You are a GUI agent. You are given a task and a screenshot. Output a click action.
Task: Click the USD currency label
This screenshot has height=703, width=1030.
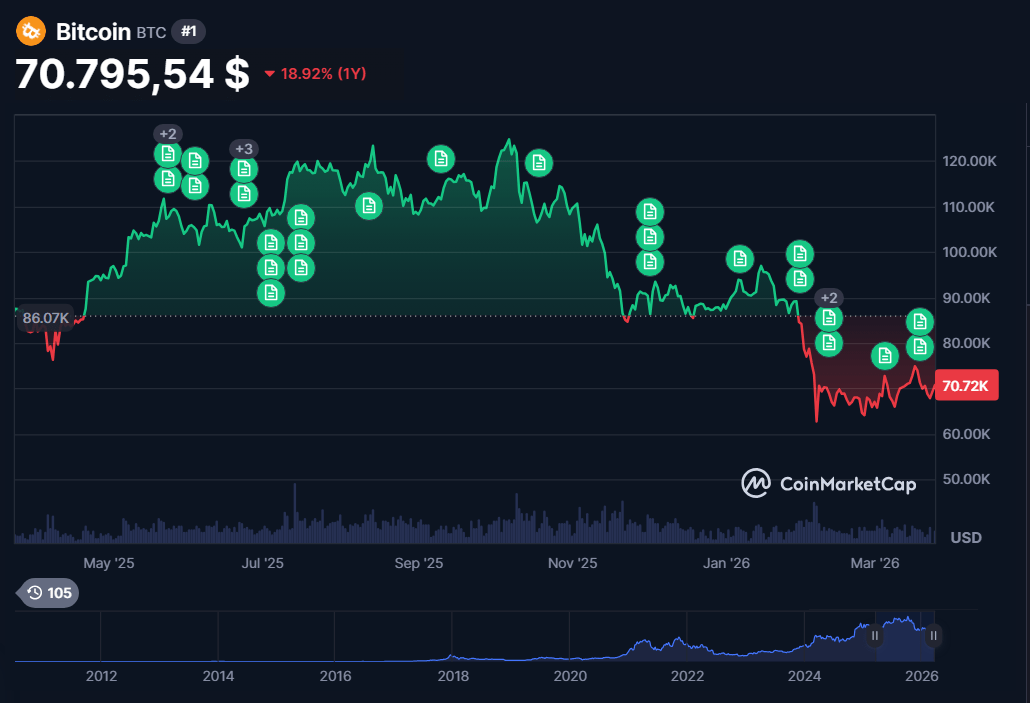(x=966, y=537)
